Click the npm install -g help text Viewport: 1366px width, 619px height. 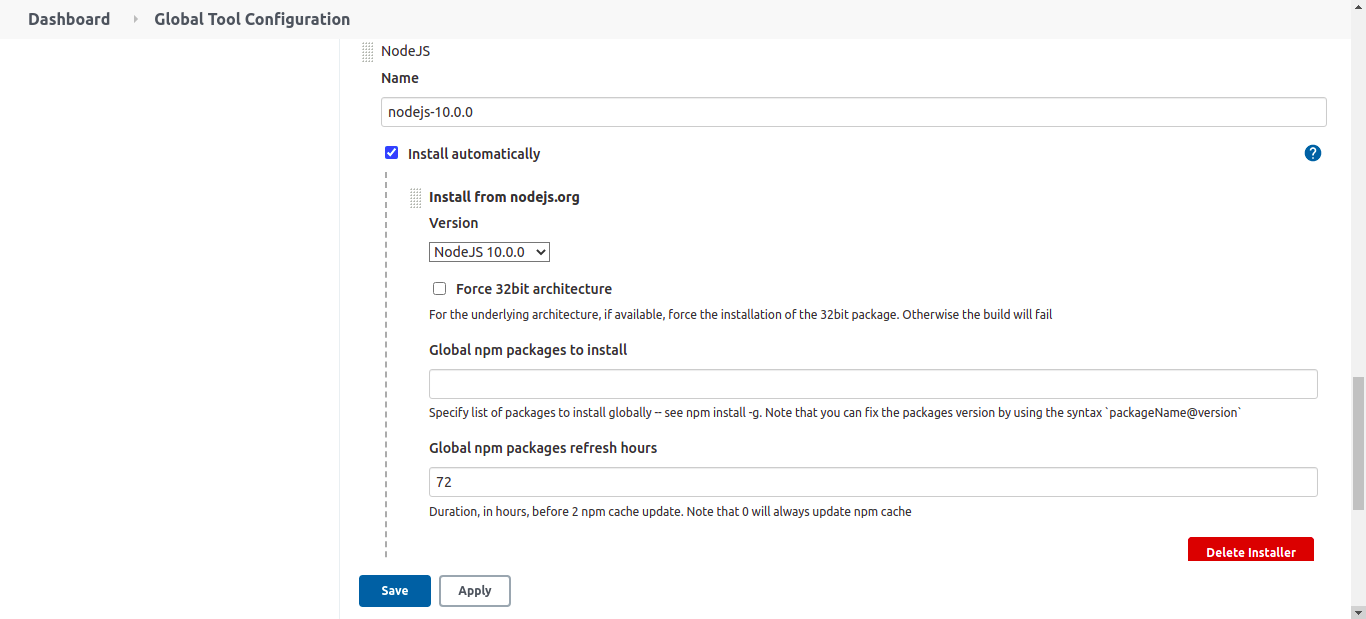[x=835, y=412]
